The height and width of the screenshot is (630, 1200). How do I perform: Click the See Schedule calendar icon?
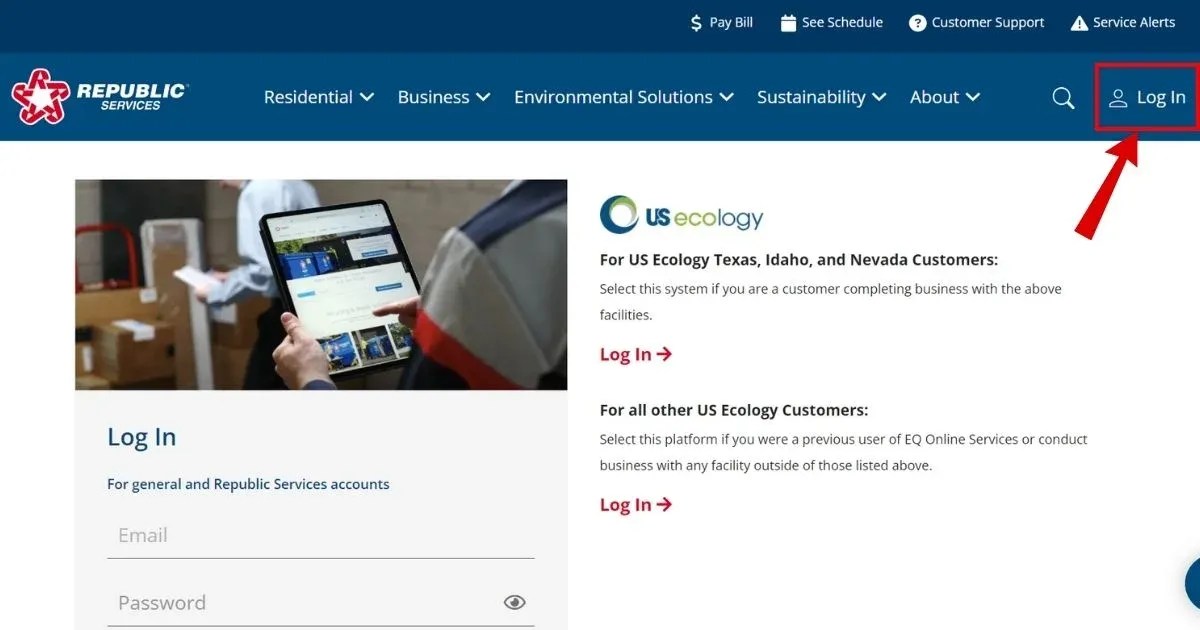pyautogui.click(x=789, y=21)
